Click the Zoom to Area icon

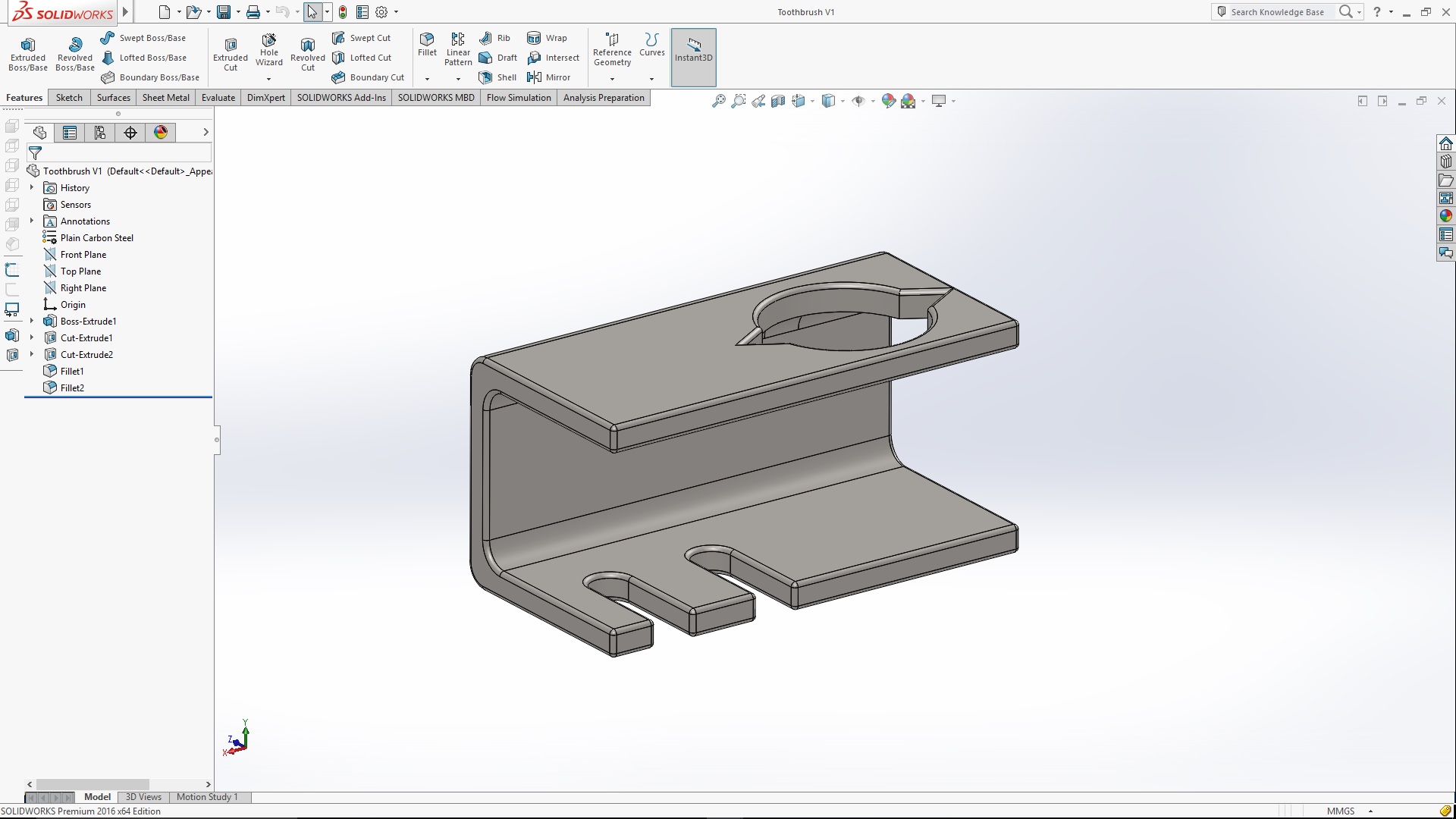tap(739, 101)
